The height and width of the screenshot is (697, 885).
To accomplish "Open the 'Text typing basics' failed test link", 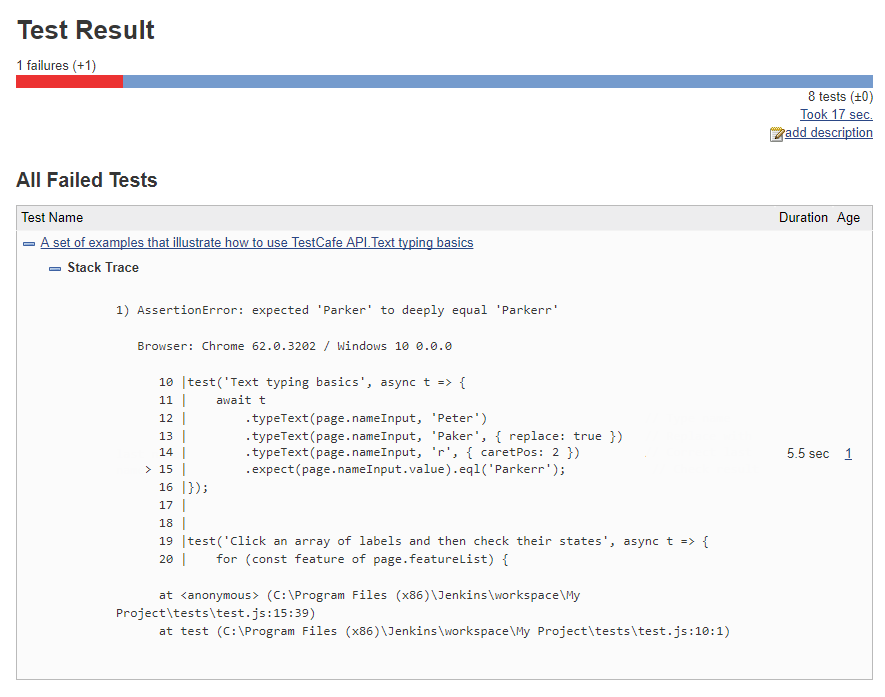I will tap(257, 243).
